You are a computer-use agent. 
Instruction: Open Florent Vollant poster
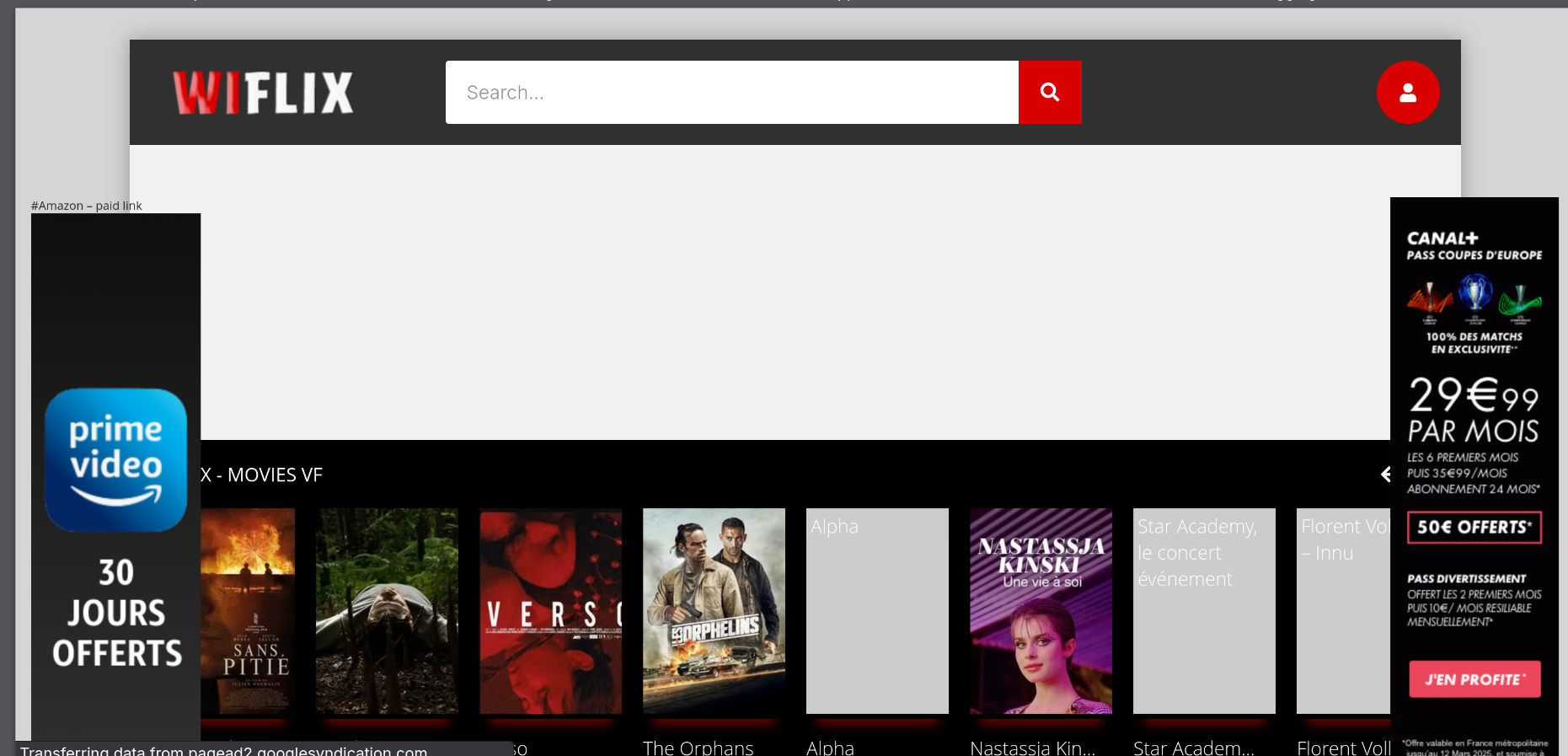pyautogui.click(x=1343, y=611)
